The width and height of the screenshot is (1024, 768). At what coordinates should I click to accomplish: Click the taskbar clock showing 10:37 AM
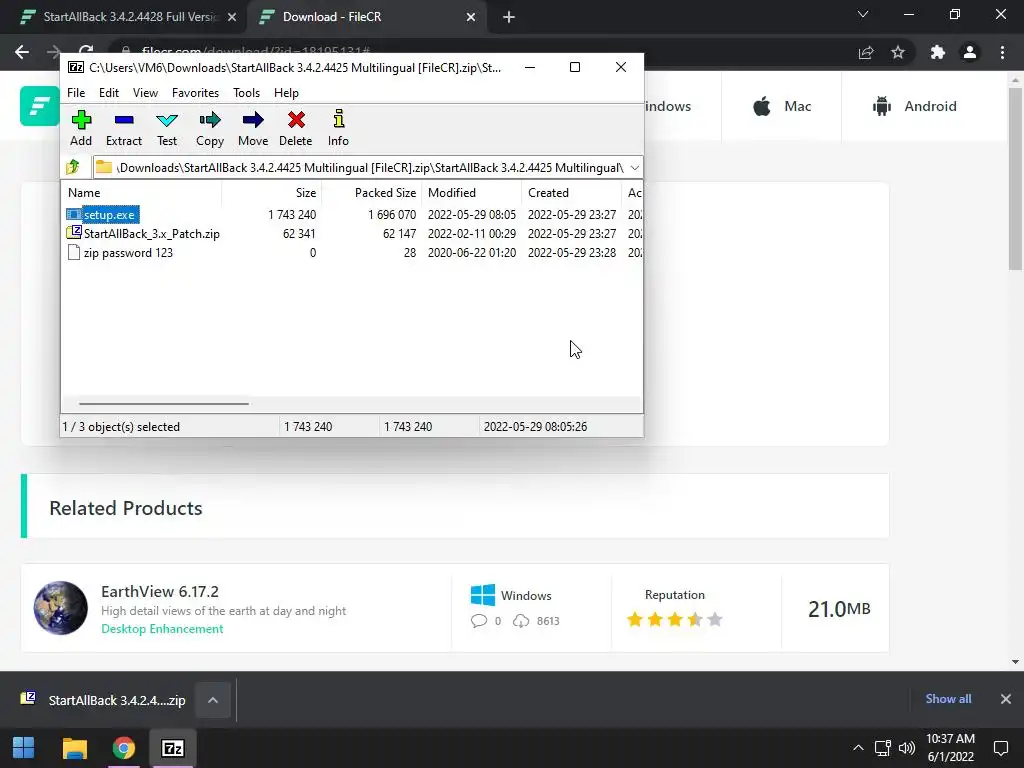click(x=950, y=748)
